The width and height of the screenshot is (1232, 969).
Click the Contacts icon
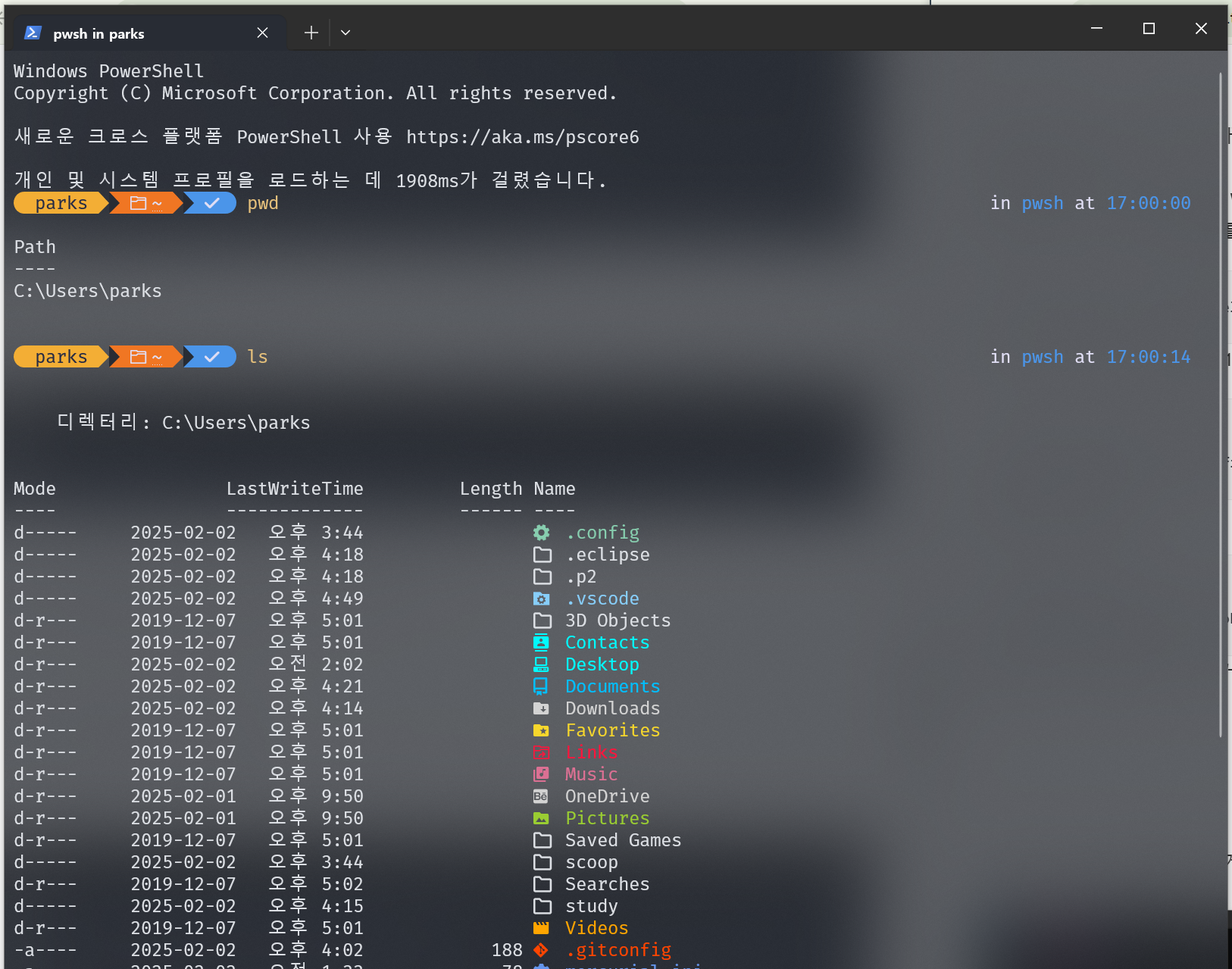click(541, 642)
